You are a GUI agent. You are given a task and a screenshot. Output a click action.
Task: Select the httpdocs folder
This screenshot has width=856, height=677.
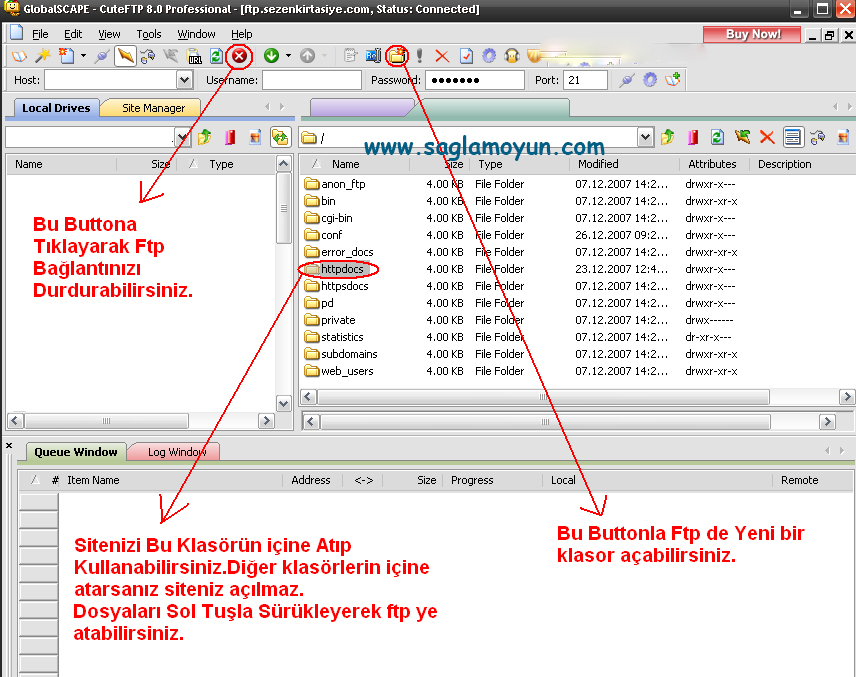click(342, 269)
